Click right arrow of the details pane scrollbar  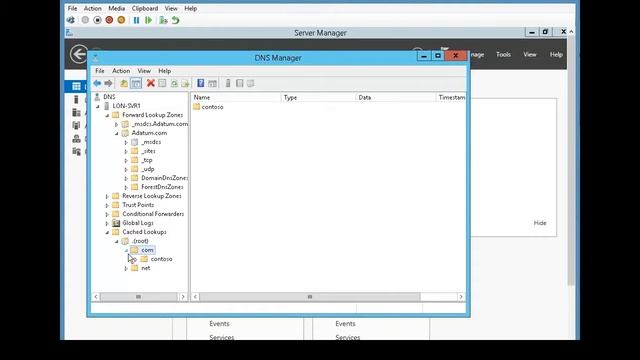(x=461, y=297)
